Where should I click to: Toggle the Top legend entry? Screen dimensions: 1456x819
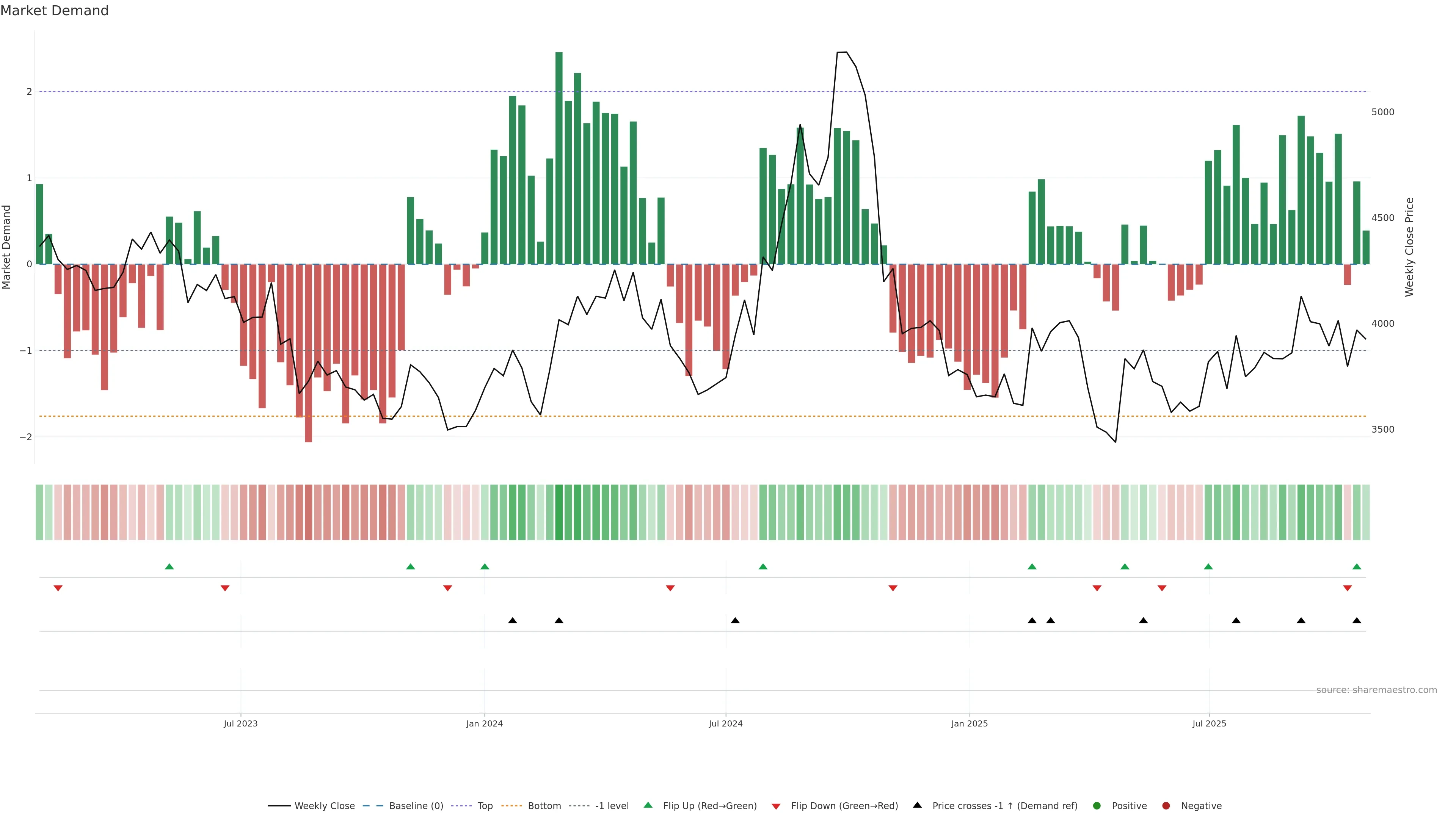(485, 805)
